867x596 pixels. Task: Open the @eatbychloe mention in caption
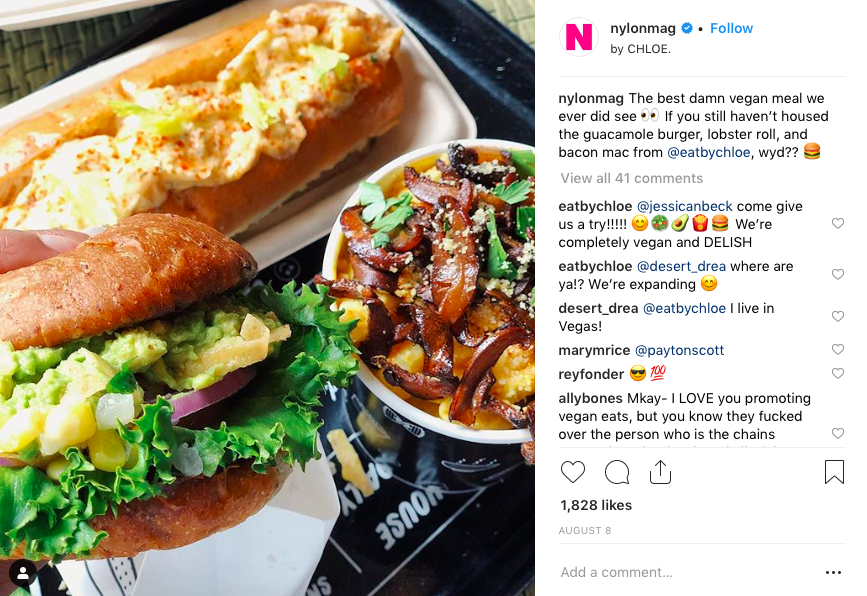[x=709, y=153]
